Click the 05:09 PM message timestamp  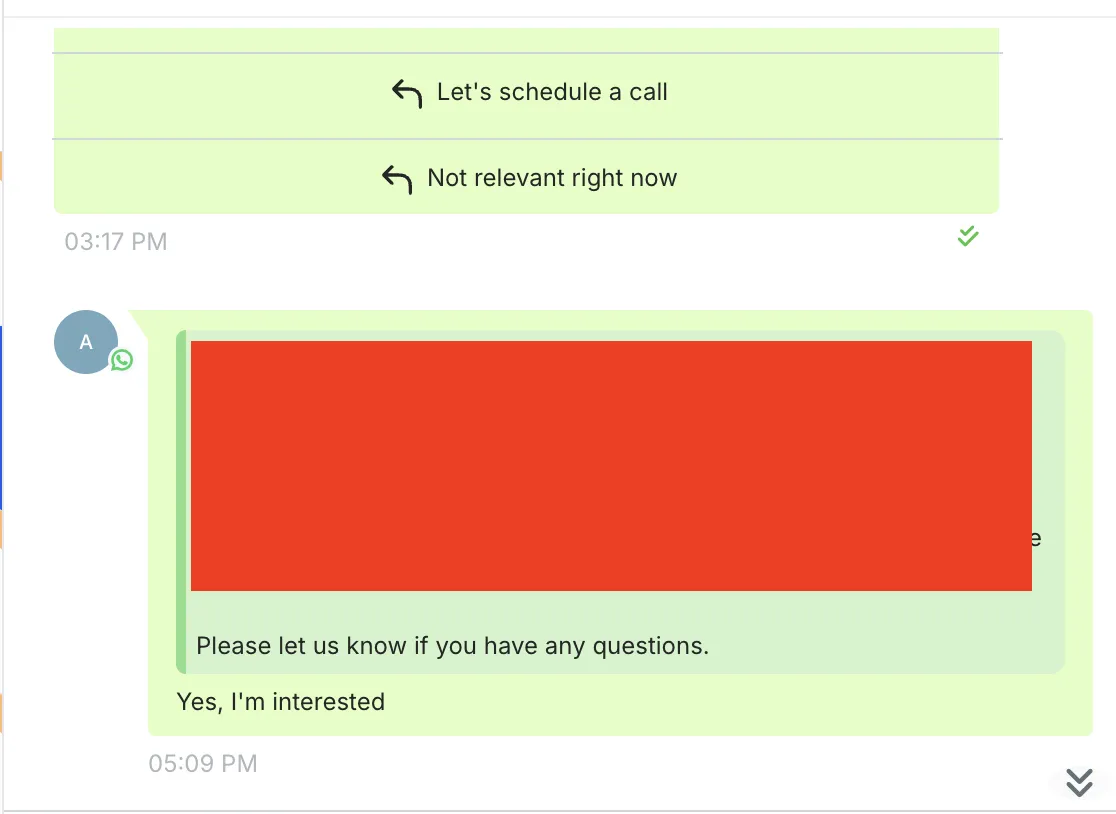(203, 763)
